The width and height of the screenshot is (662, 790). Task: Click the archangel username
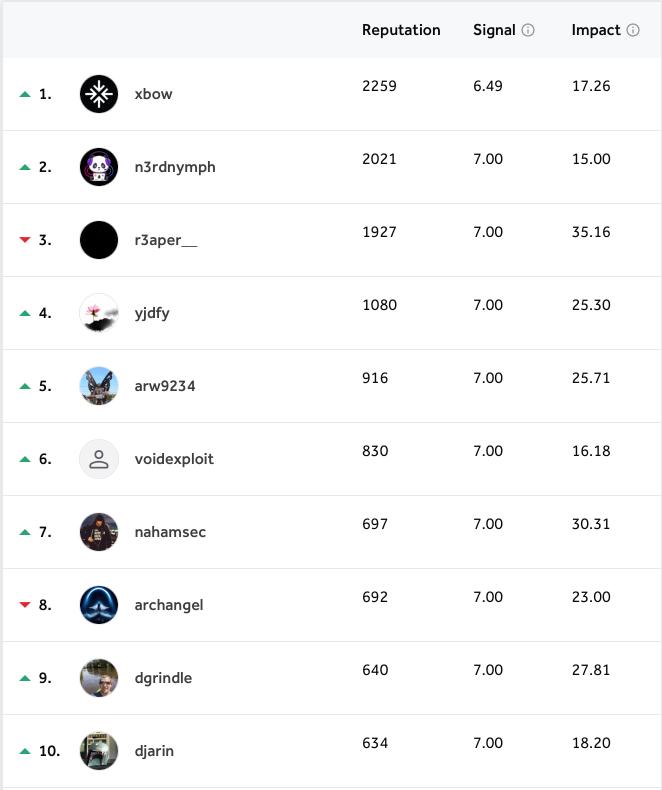(169, 605)
